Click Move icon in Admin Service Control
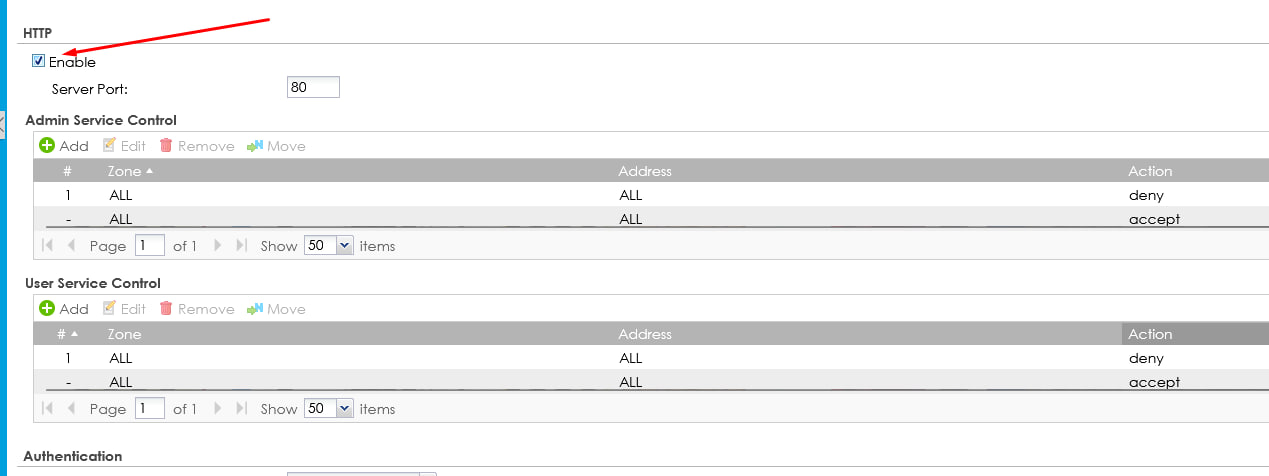The height and width of the screenshot is (476, 1269). [255, 146]
